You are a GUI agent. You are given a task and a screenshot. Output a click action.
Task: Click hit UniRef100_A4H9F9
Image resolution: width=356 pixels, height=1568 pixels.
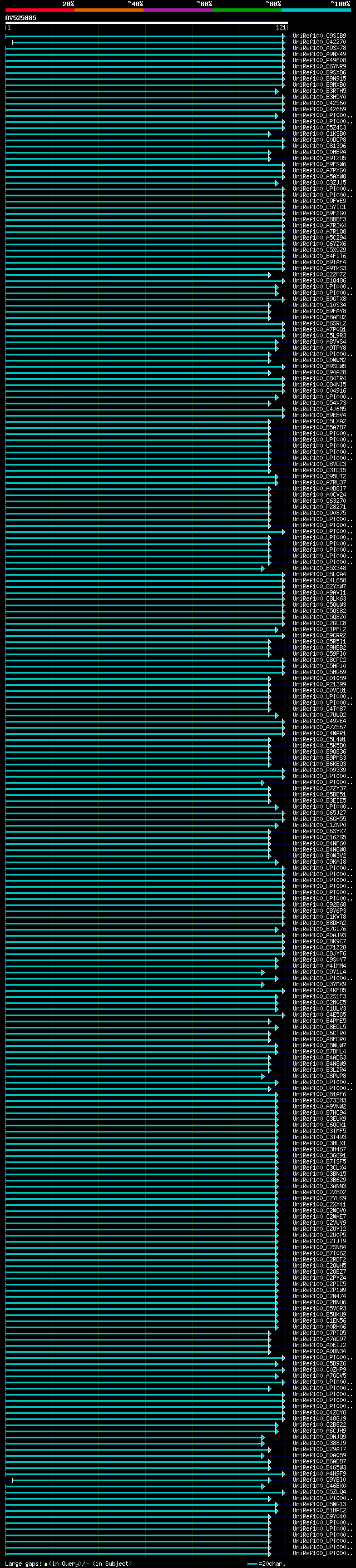319,1473
